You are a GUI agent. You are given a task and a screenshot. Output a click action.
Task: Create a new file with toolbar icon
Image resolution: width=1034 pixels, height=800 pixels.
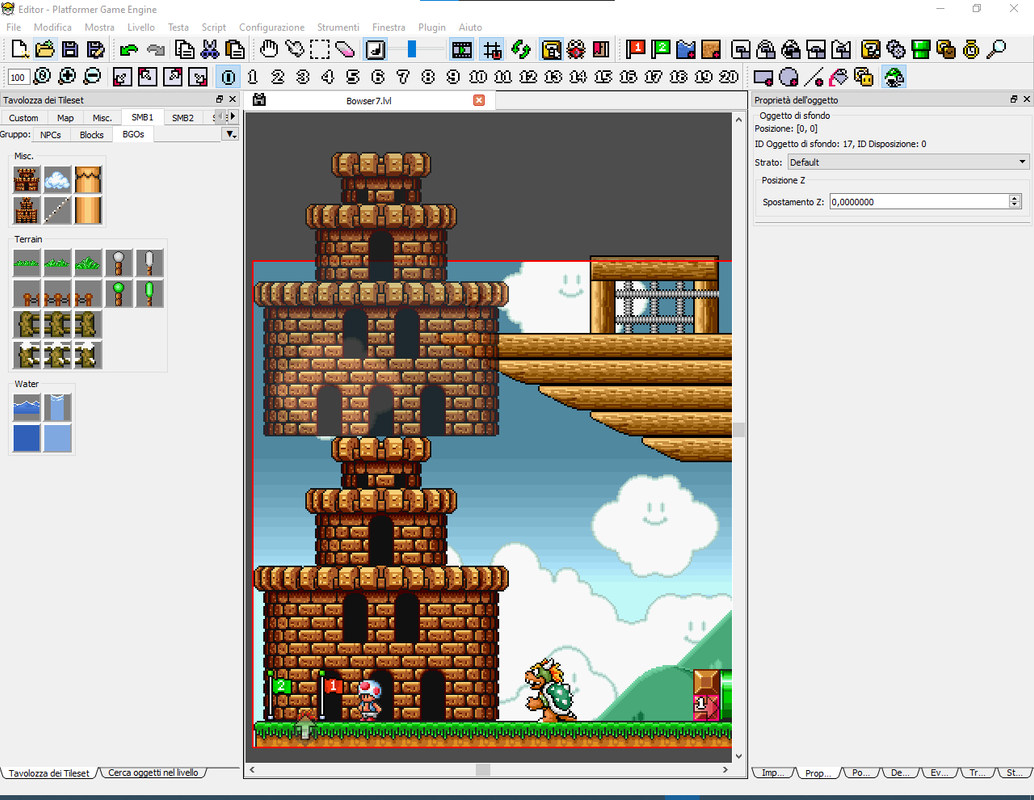20,49
